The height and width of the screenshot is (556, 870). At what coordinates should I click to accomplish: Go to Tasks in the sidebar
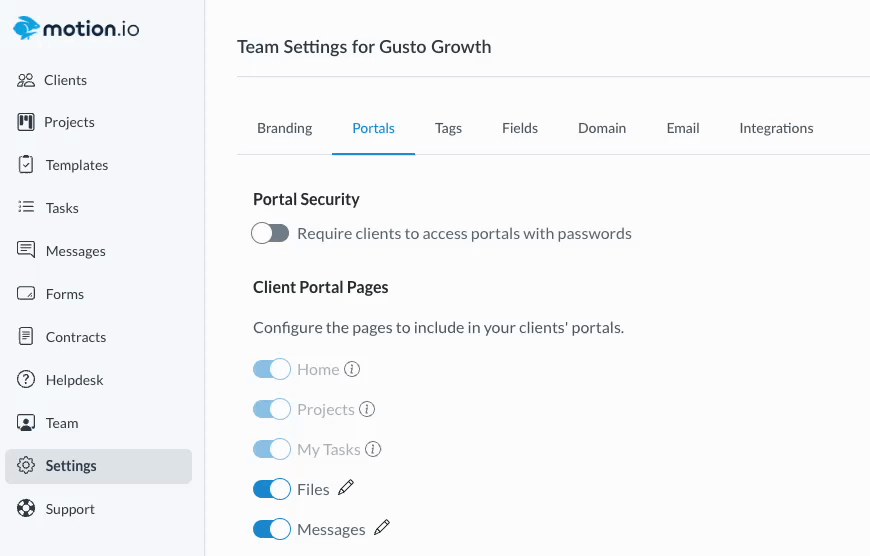(62, 208)
